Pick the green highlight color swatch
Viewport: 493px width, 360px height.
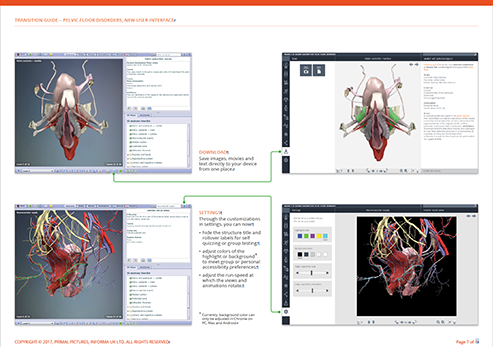pyautogui.click(x=306, y=236)
